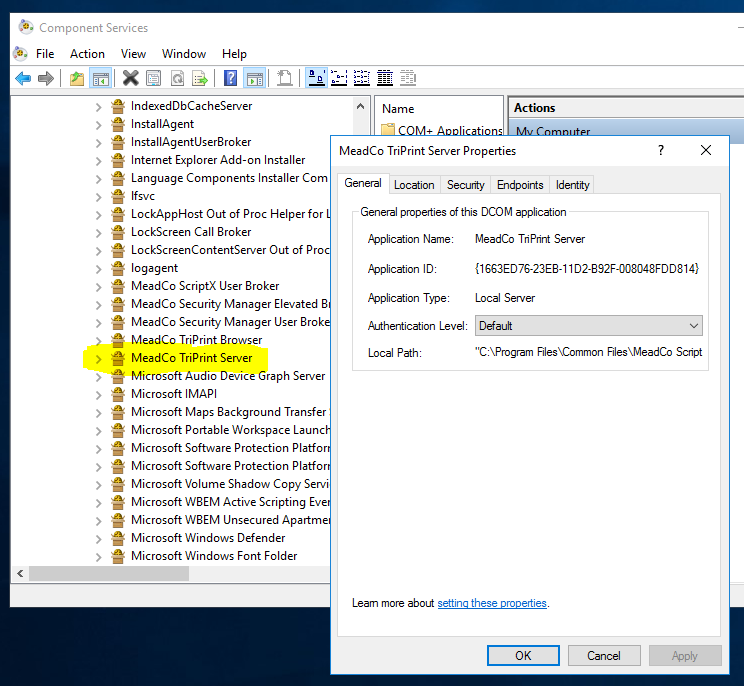Switch to the Endpoints tab
744x686 pixels.
pyautogui.click(x=520, y=185)
